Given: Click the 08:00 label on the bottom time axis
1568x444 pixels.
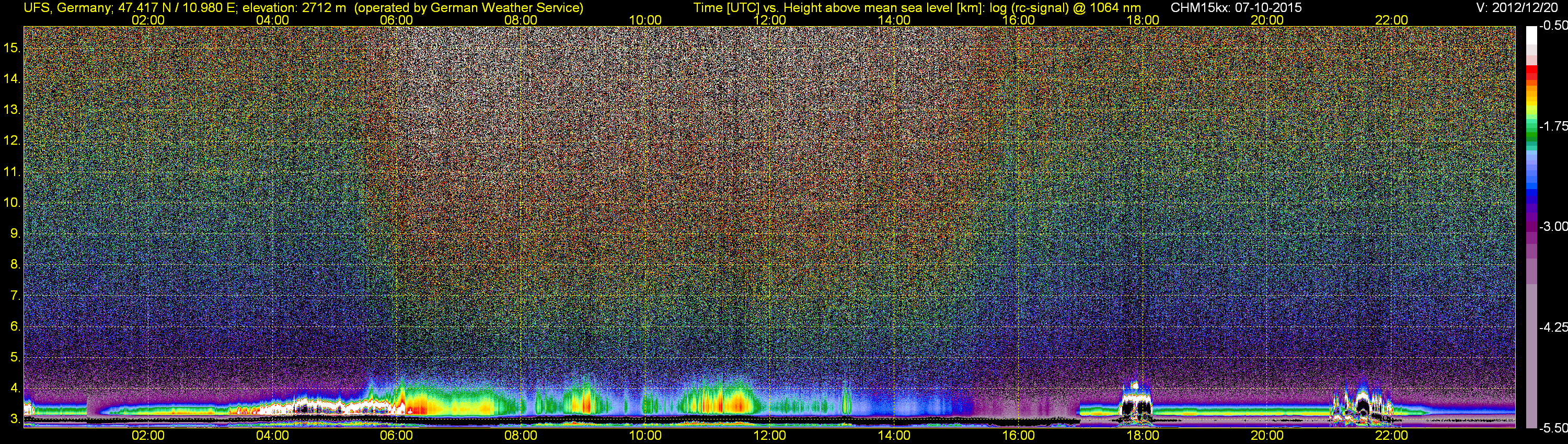Looking at the screenshot, I should 521,436.
